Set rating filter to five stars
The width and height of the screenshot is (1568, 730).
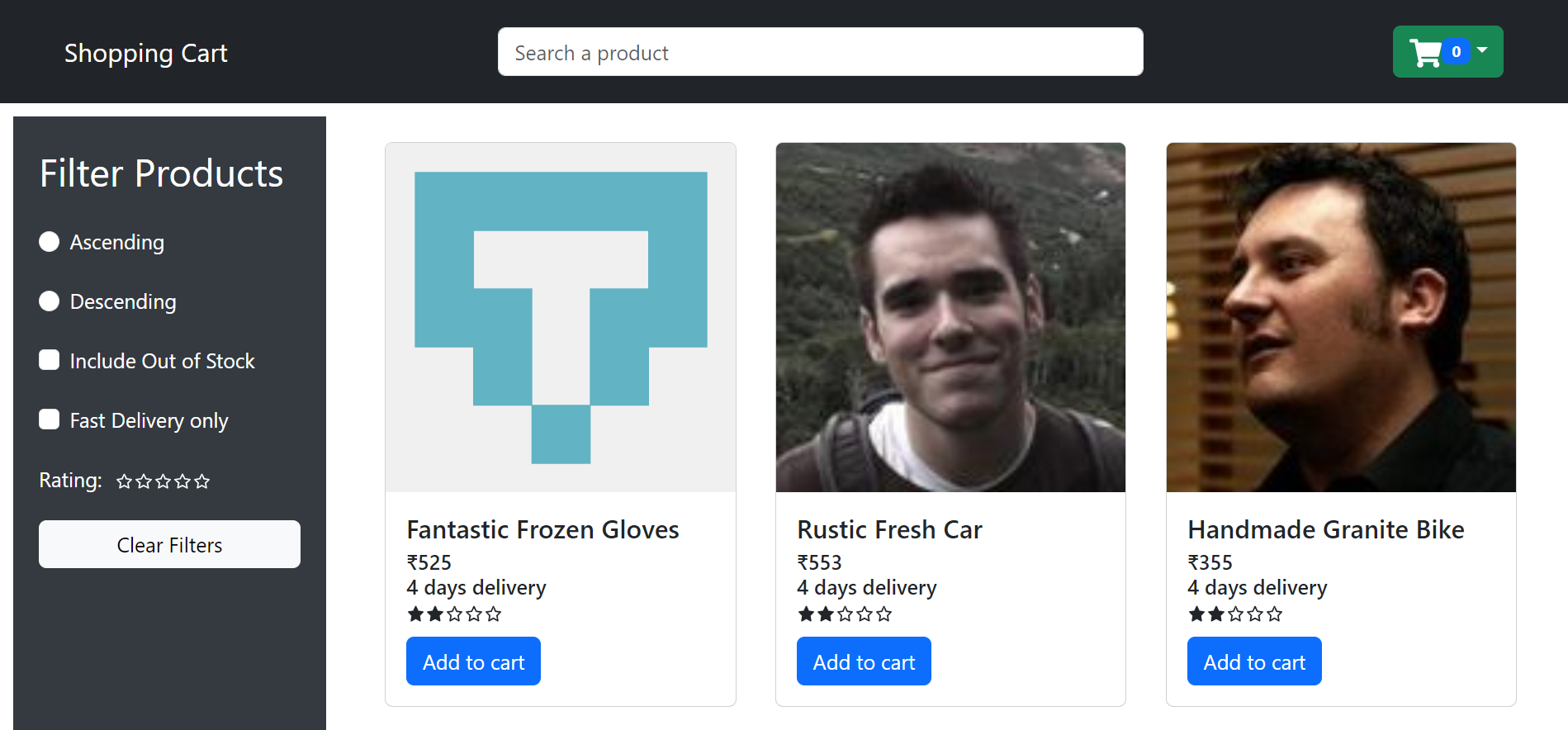(x=202, y=481)
